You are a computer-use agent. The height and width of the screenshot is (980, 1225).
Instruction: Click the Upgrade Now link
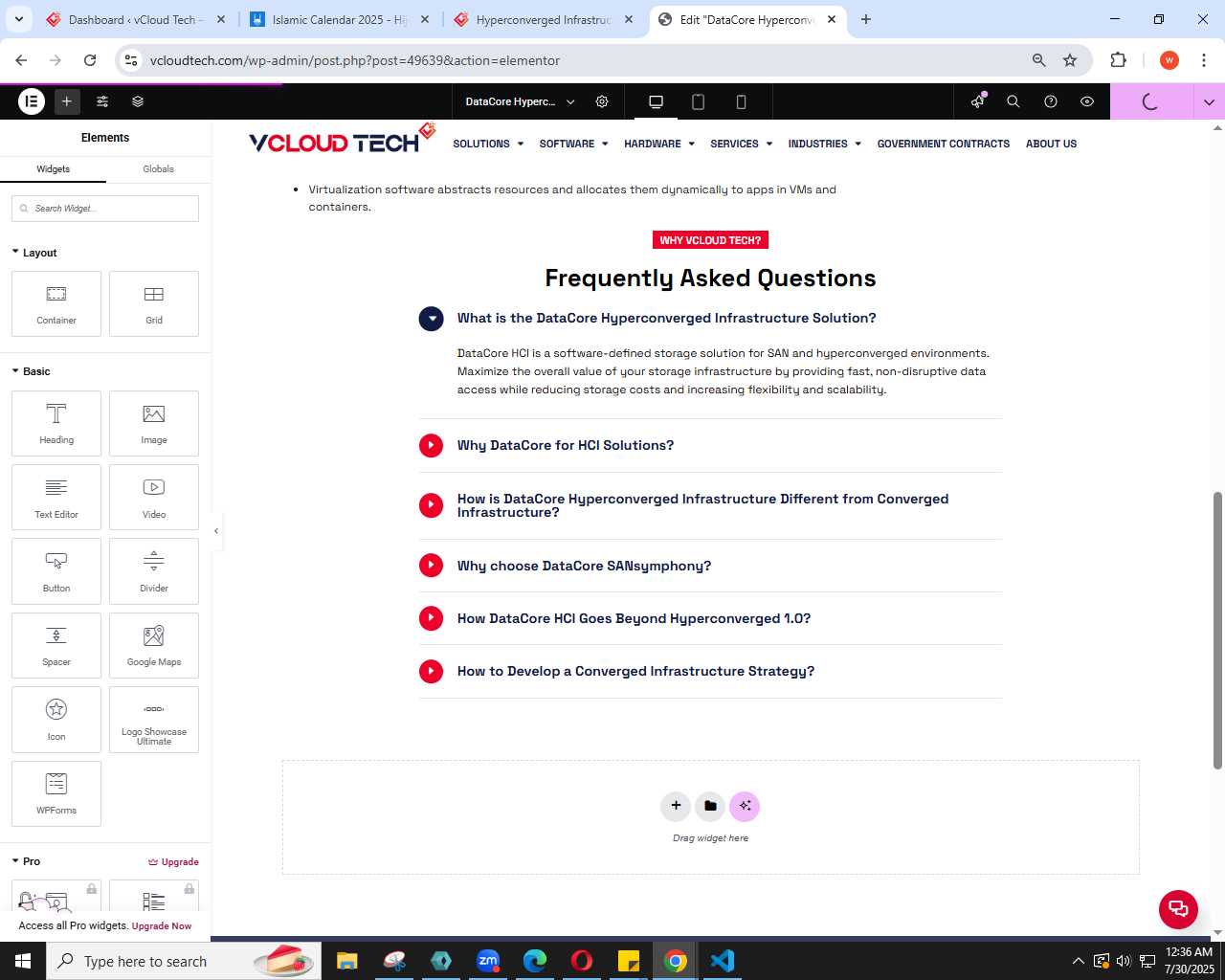point(162,926)
